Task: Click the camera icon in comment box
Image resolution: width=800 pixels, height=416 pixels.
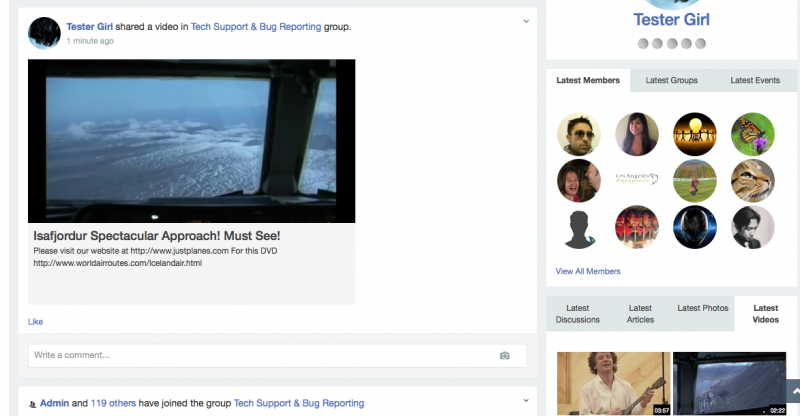Action: [504, 356]
